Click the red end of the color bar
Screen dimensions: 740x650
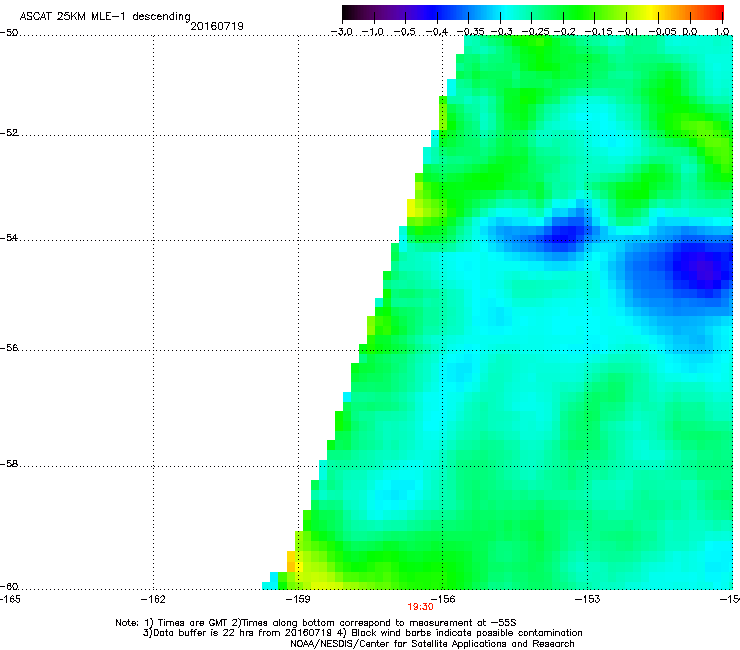[717, 12]
